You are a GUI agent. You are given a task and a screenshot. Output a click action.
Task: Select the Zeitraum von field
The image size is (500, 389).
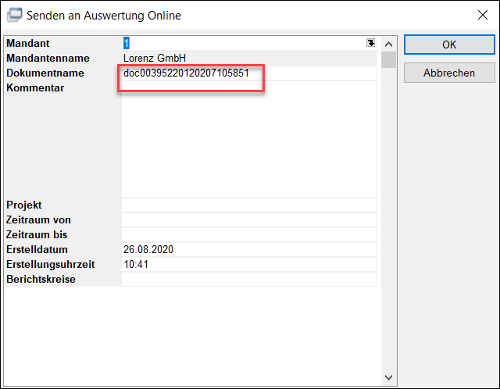click(249, 220)
